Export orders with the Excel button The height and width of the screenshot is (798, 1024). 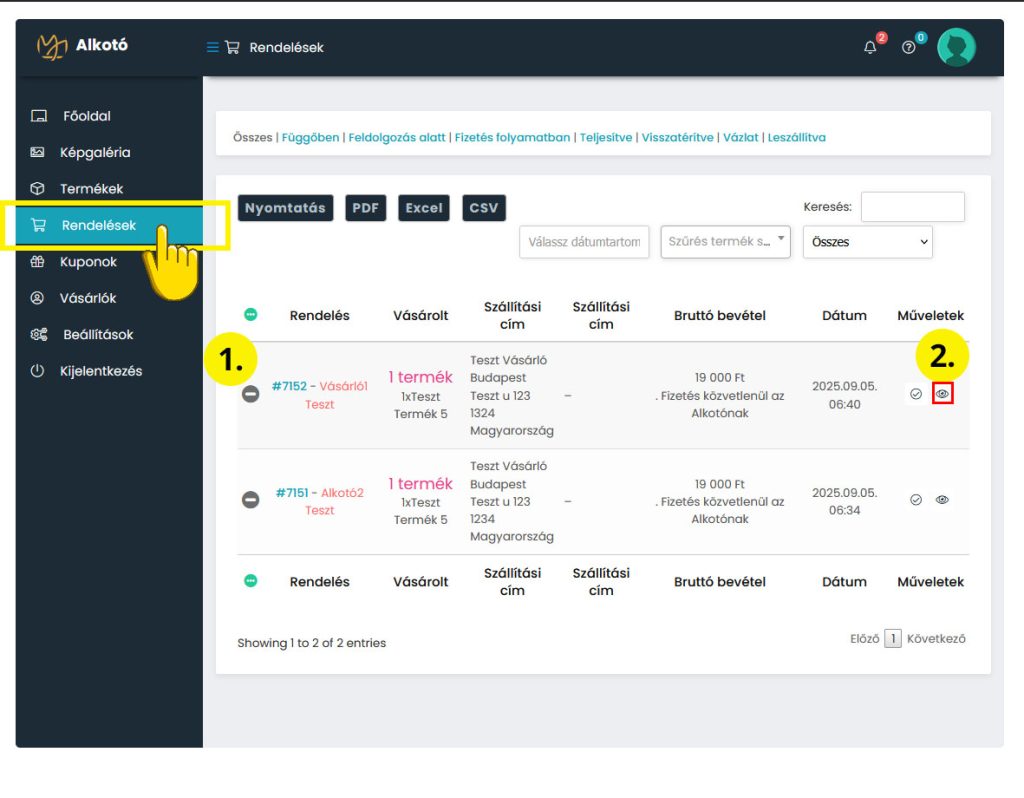pyautogui.click(x=424, y=208)
